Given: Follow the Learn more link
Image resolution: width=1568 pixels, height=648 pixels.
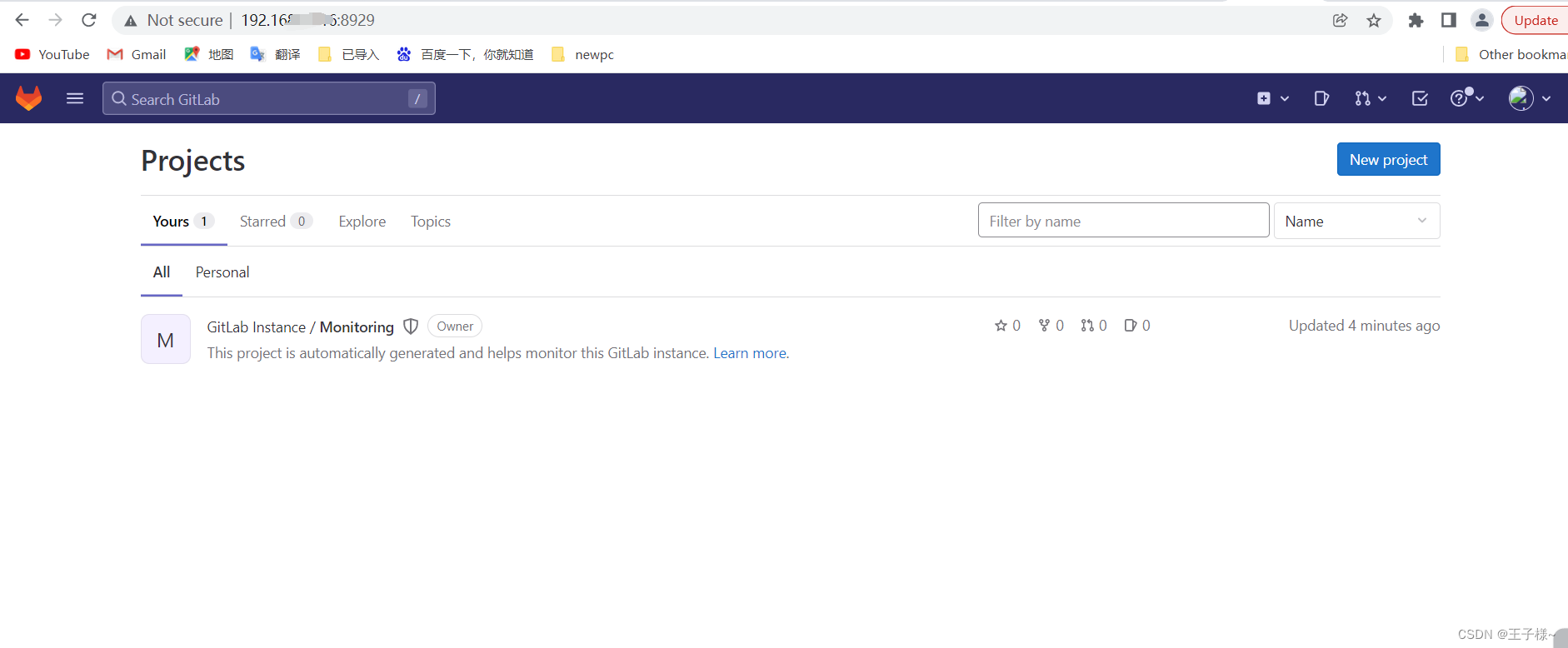Looking at the screenshot, I should coord(749,352).
